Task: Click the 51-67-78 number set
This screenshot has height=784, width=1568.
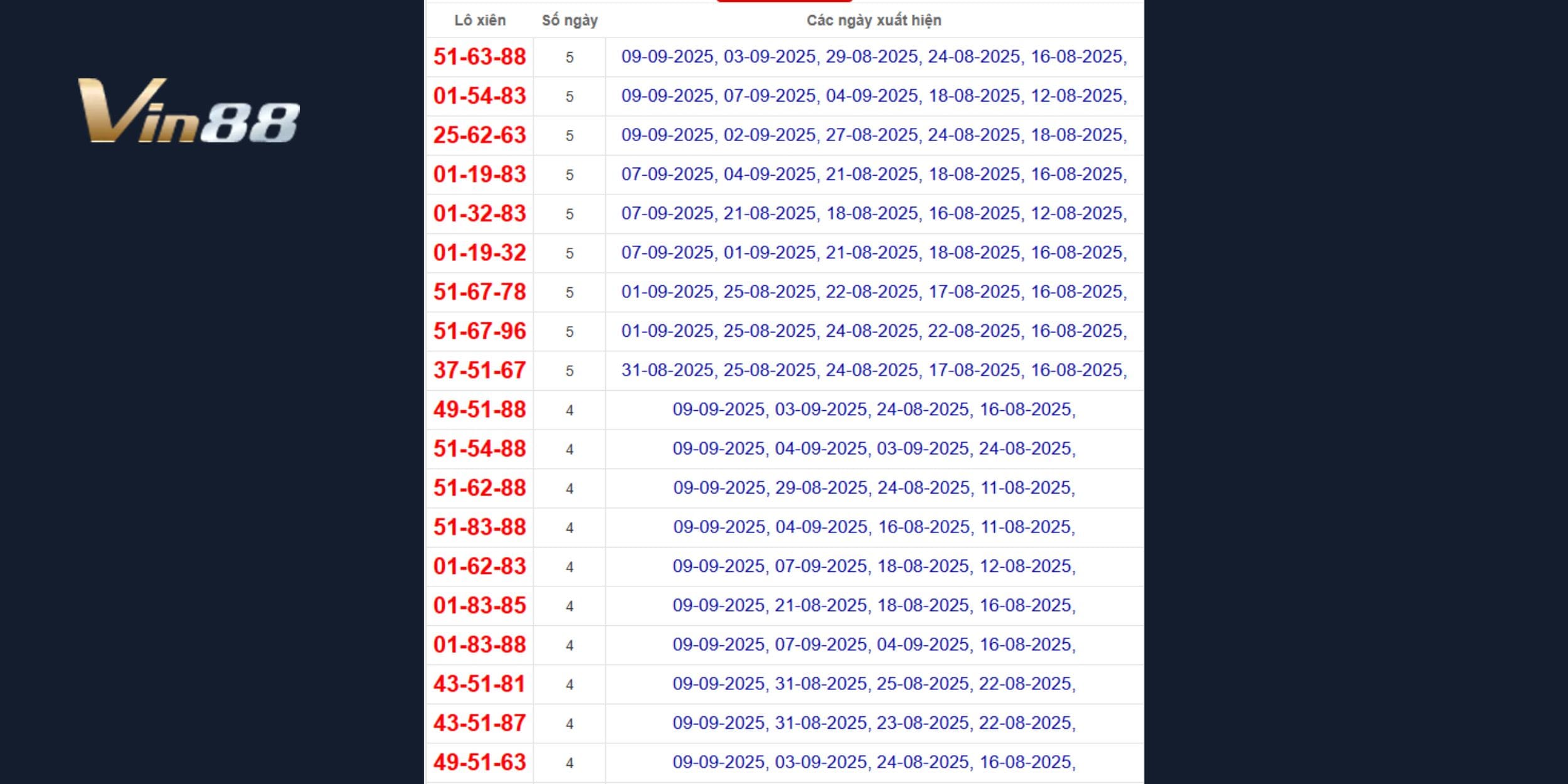Action: pos(480,292)
